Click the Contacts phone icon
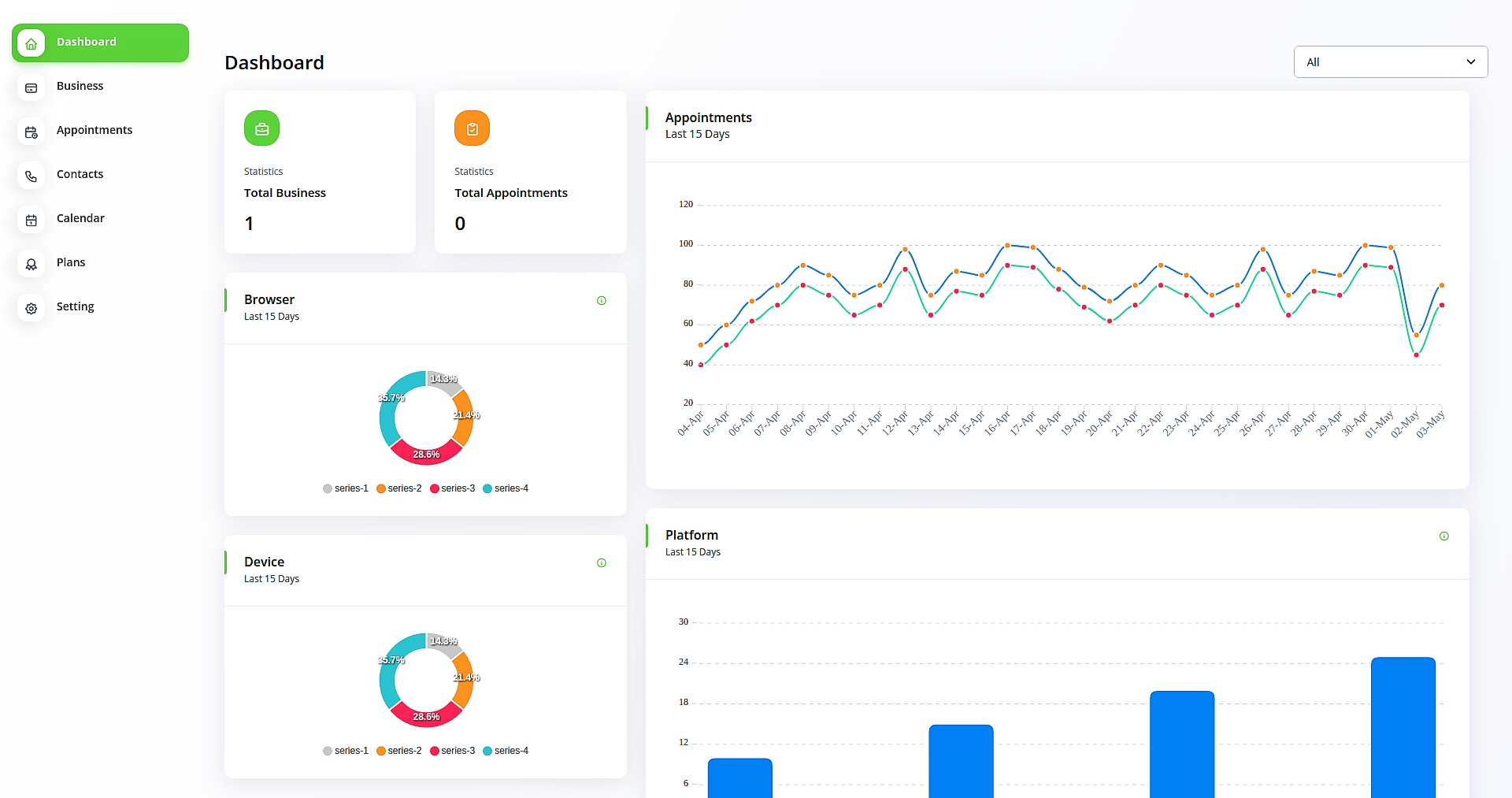The image size is (1512, 798). point(31,176)
